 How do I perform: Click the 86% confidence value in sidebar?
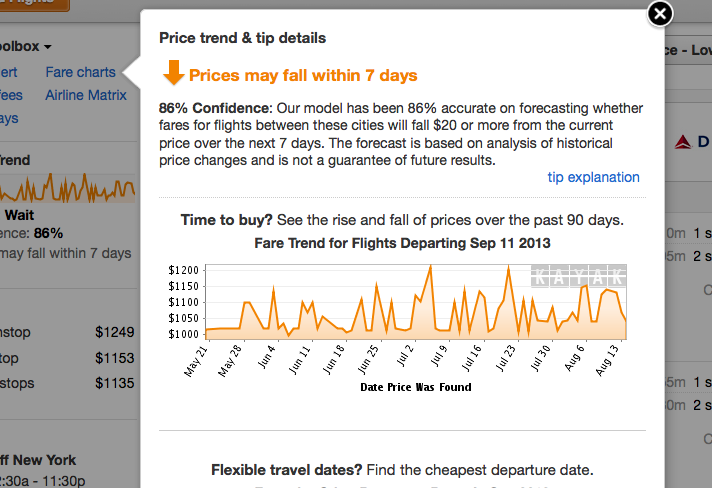coord(48,233)
